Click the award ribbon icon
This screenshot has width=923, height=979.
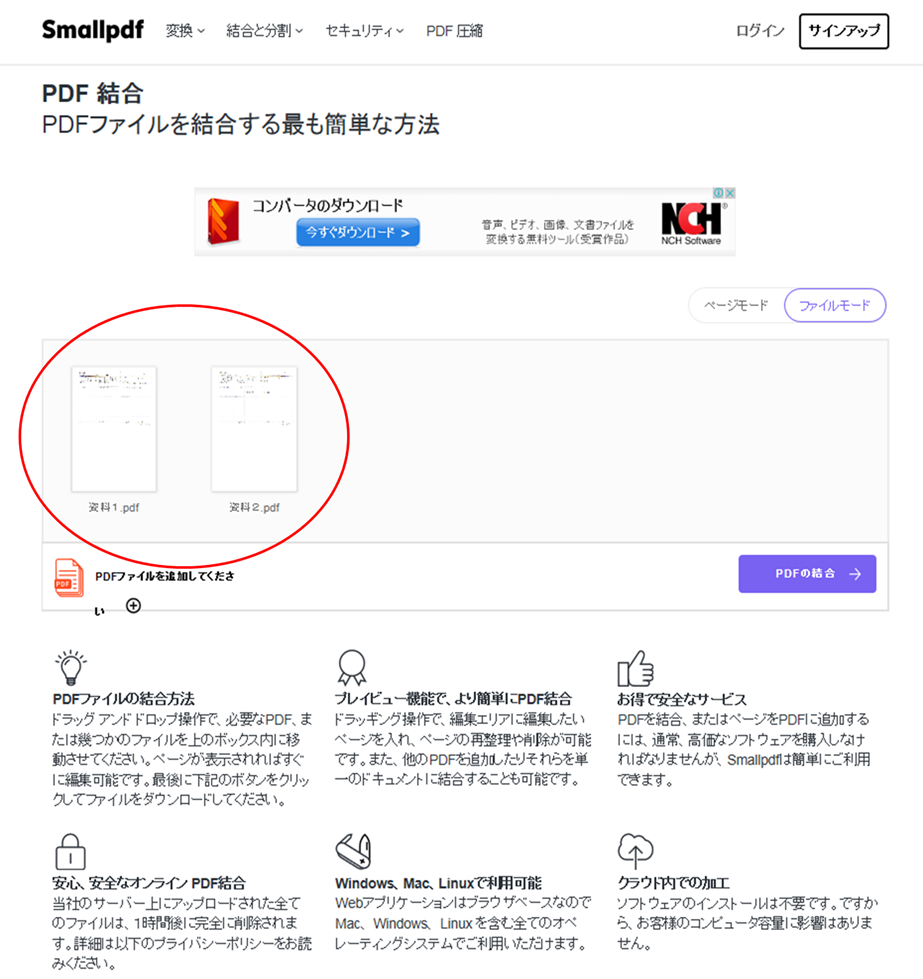click(x=352, y=667)
